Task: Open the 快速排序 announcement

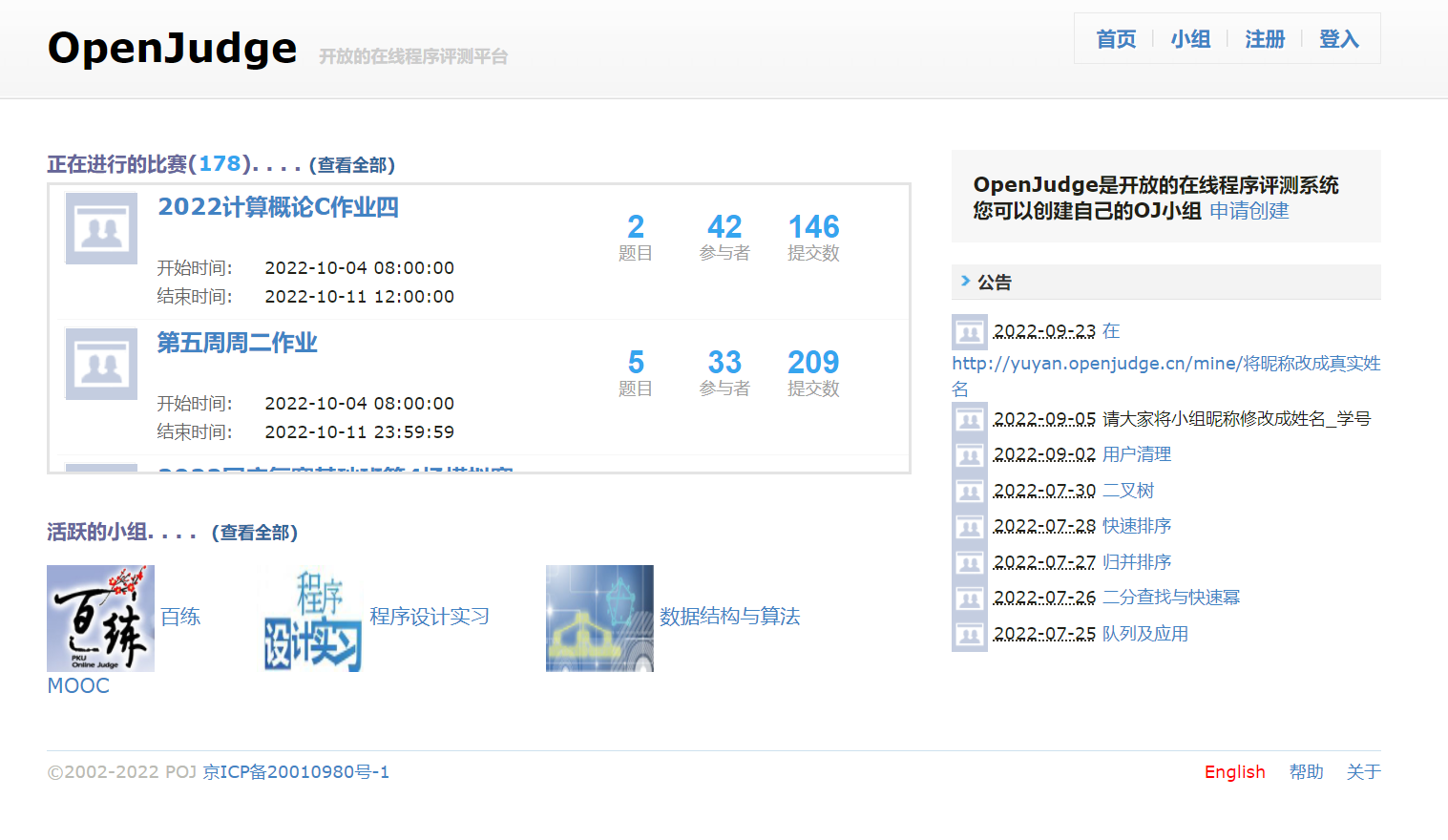Action: coord(1137,526)
